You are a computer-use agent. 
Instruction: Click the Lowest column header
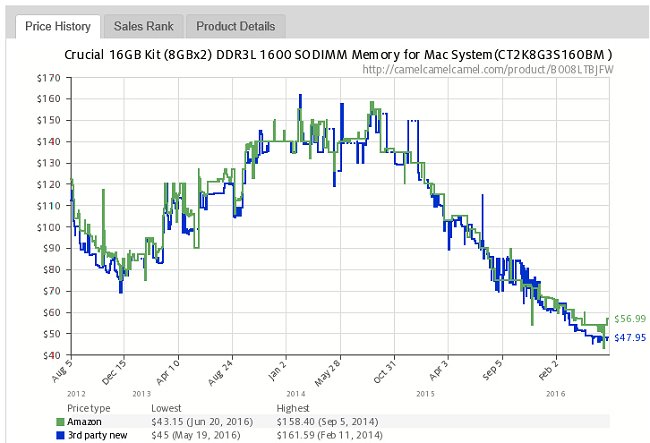click(166, 408)
